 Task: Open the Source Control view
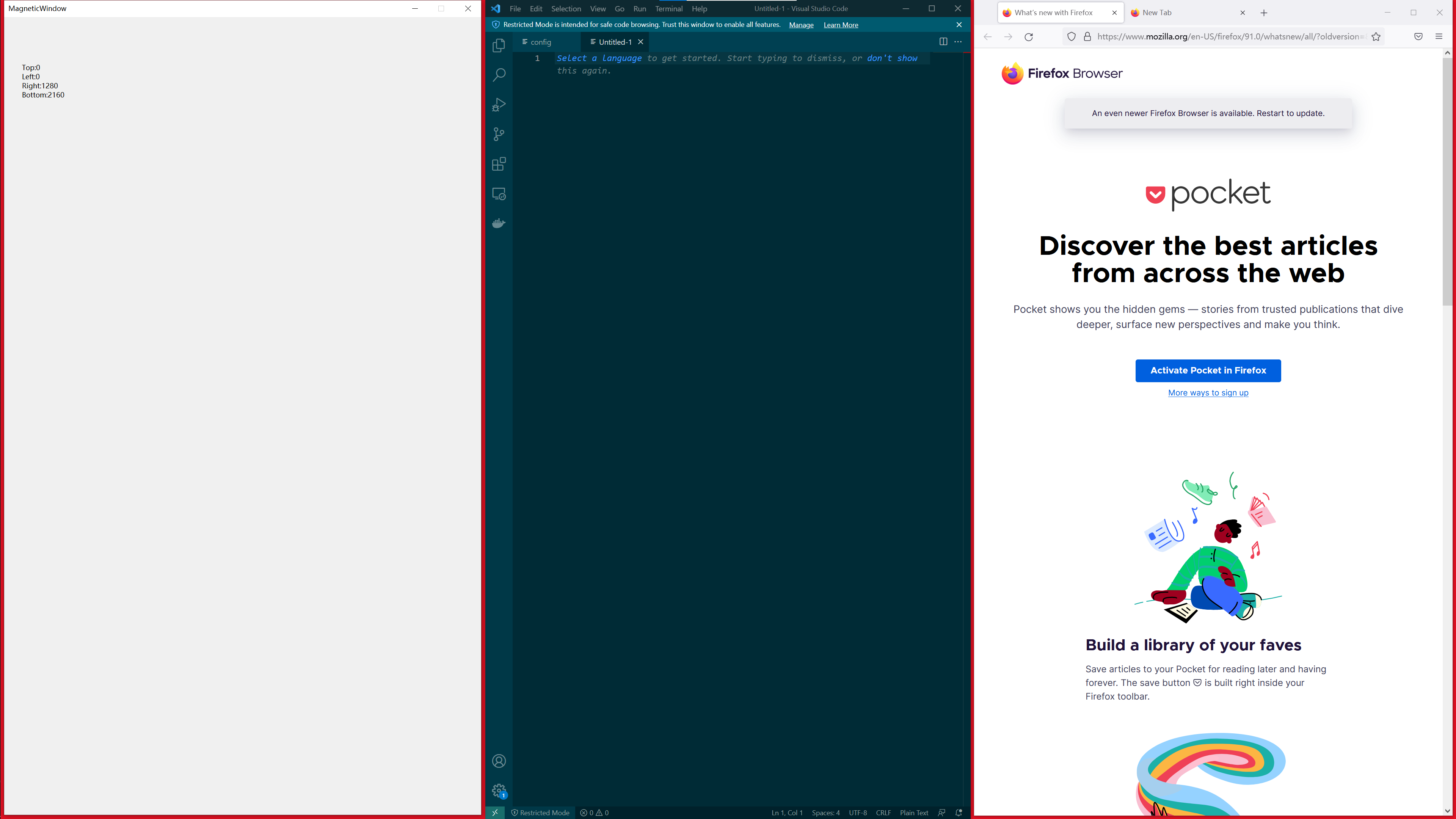tap(499, 134)
